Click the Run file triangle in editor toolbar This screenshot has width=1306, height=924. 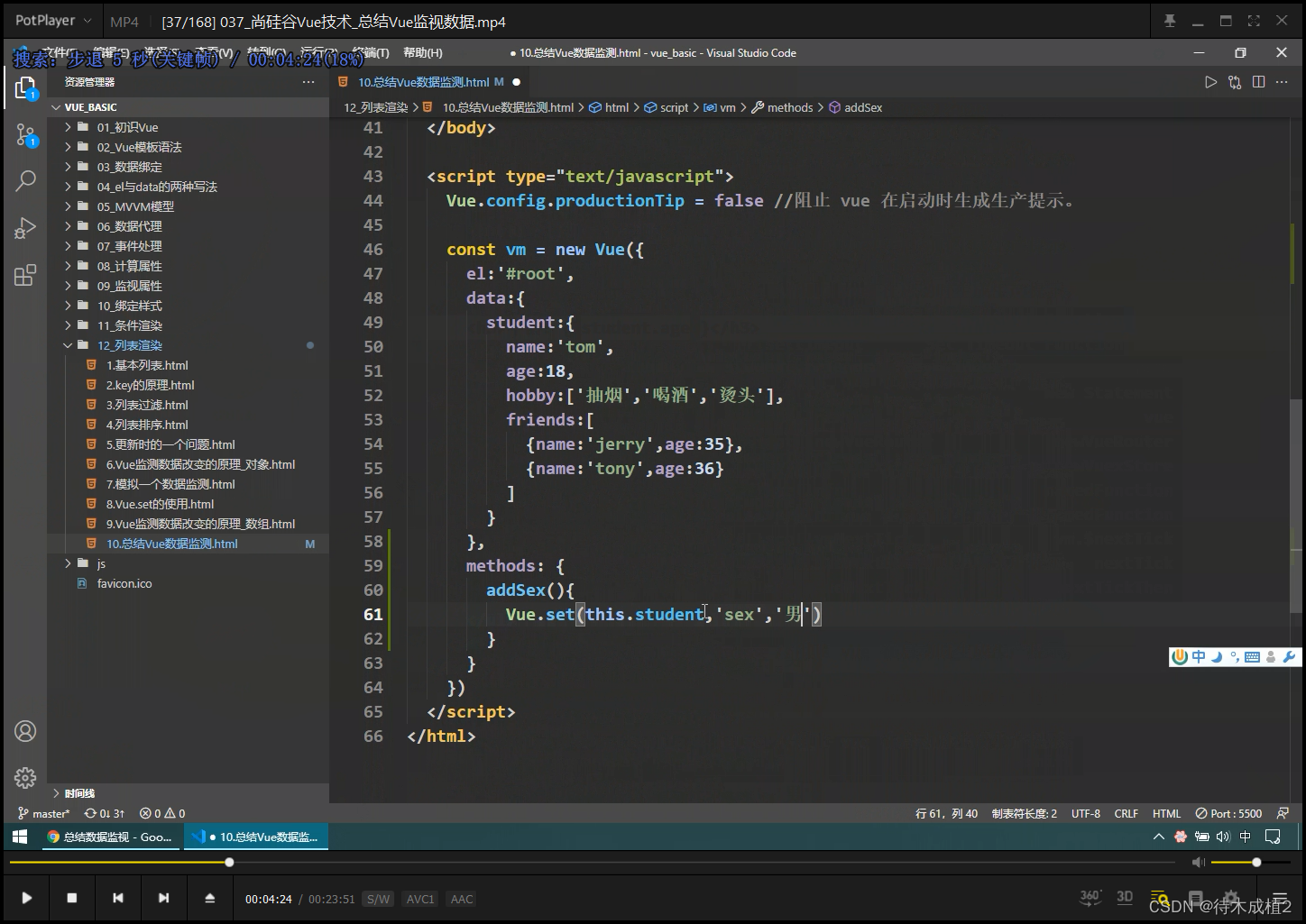[x=1210, y=82]
